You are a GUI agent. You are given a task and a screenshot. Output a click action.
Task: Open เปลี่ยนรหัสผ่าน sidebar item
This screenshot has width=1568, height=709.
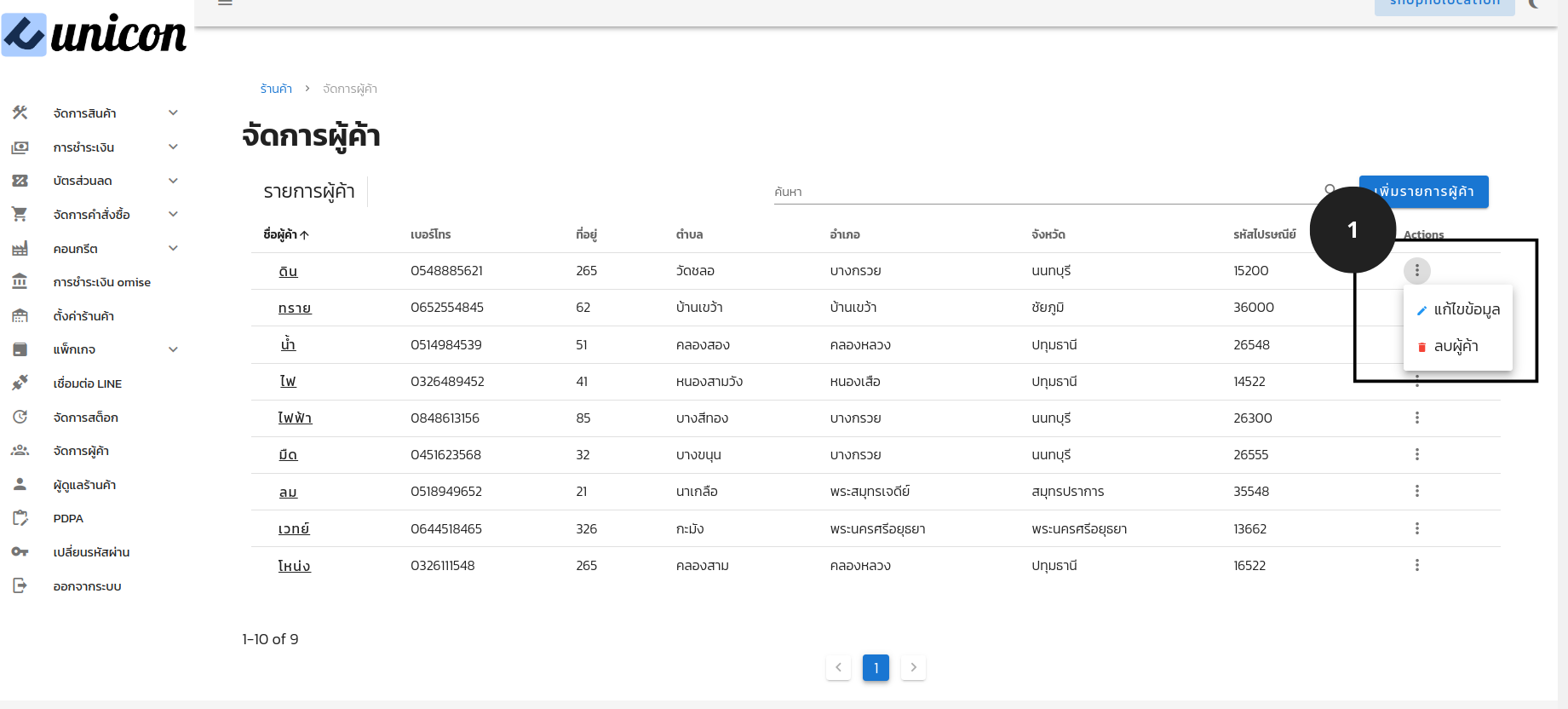point(91,552)
